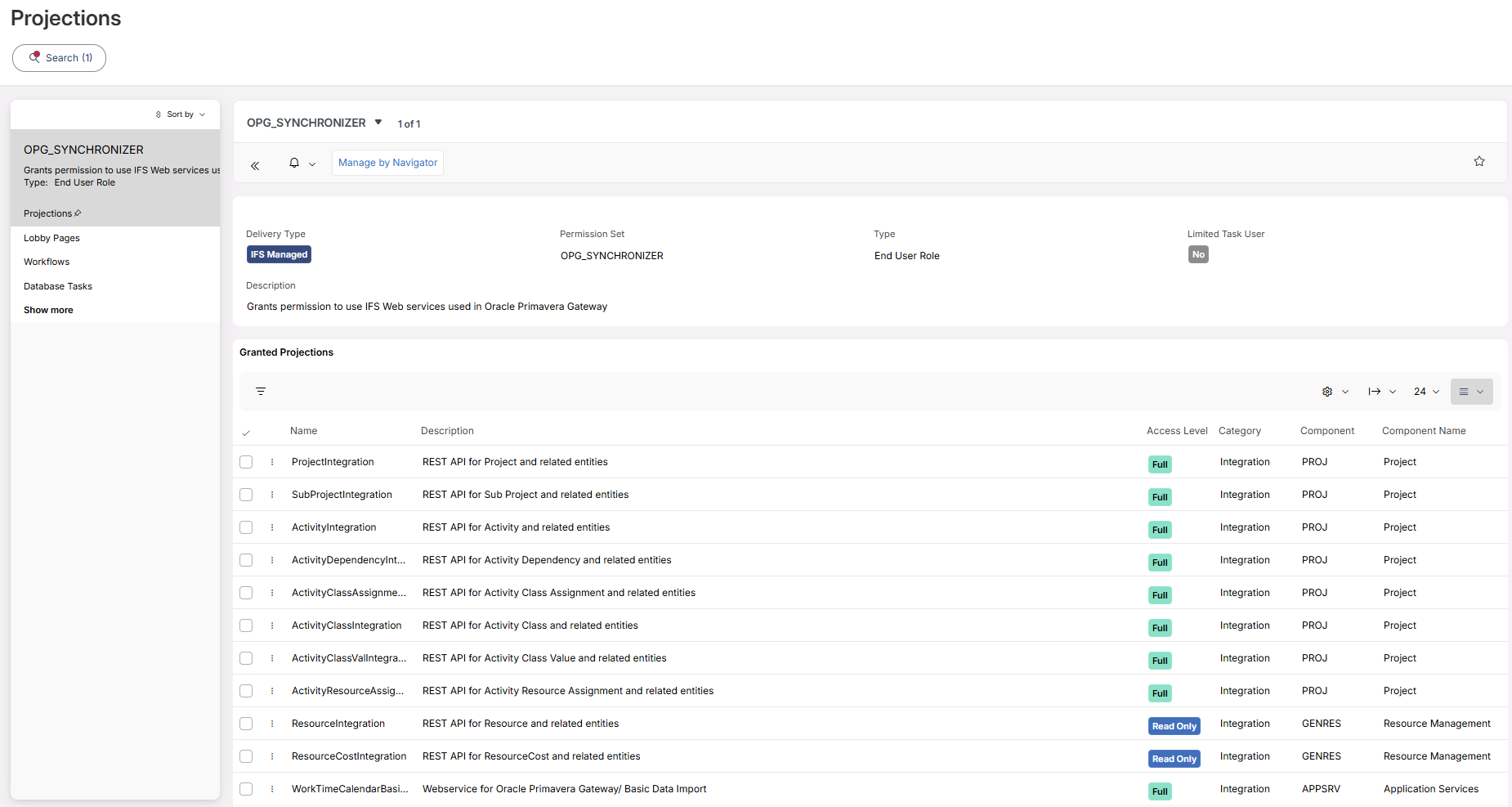Click Manage by Navigator button
The height and width of the screenshot is (807, 1512).
click(387, 163)
